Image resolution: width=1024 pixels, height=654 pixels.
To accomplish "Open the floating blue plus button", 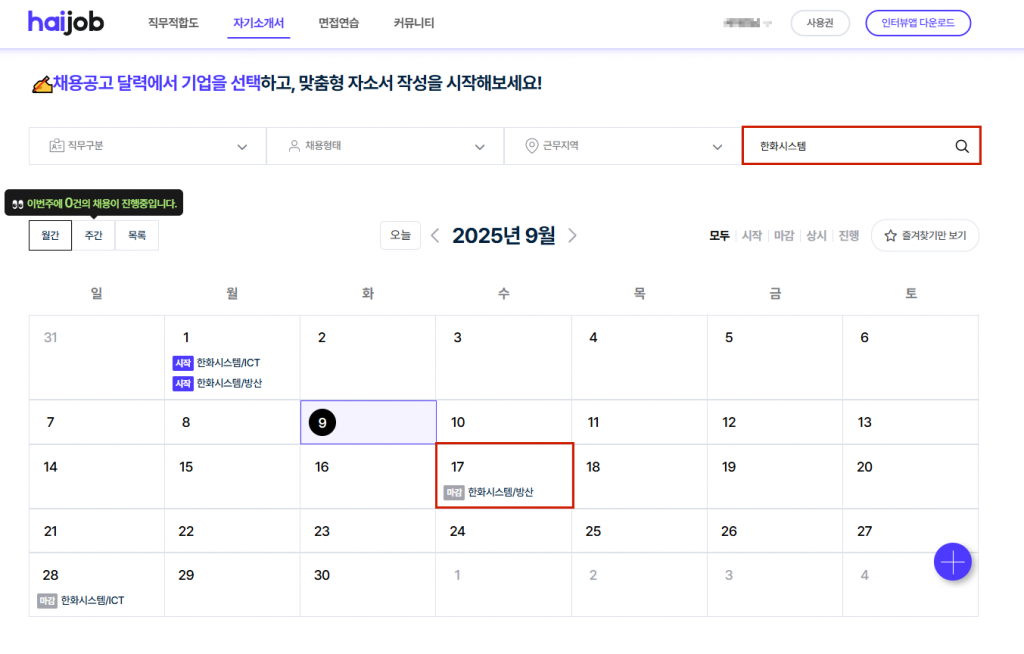I will (x=952, y=562).
